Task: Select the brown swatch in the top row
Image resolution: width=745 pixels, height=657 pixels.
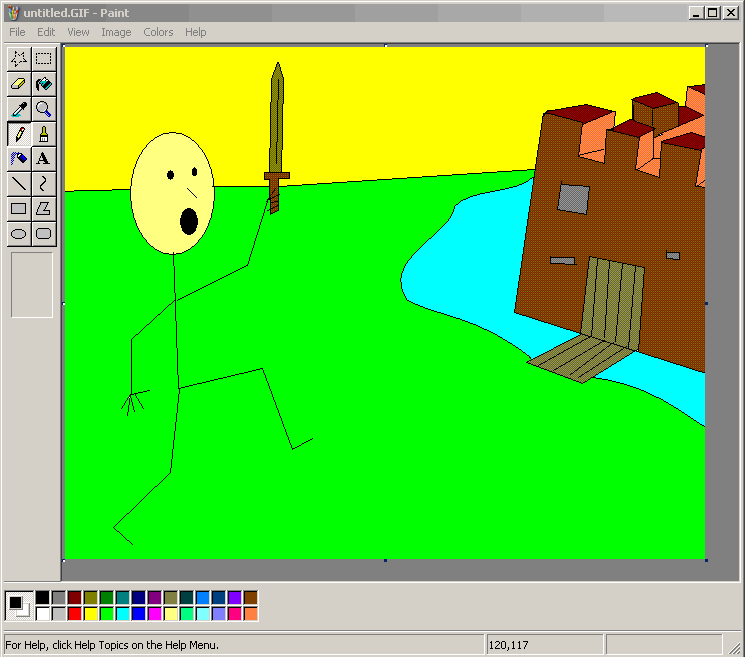Action: point(251,598)
